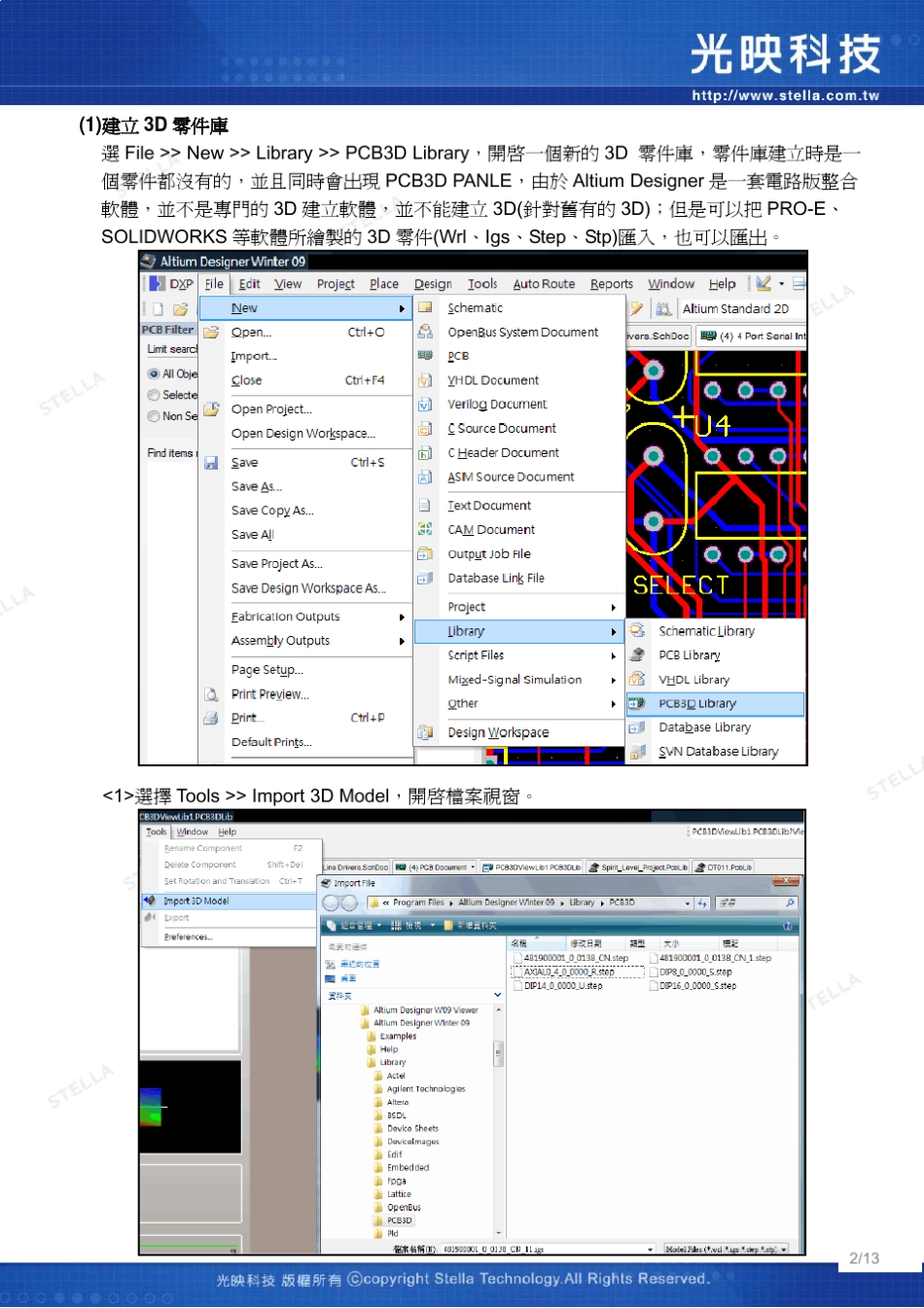Open the file name combo box arrow
Viewport: 924px width, 1308px height.
pyautogui.click(x=650, y=1249)
